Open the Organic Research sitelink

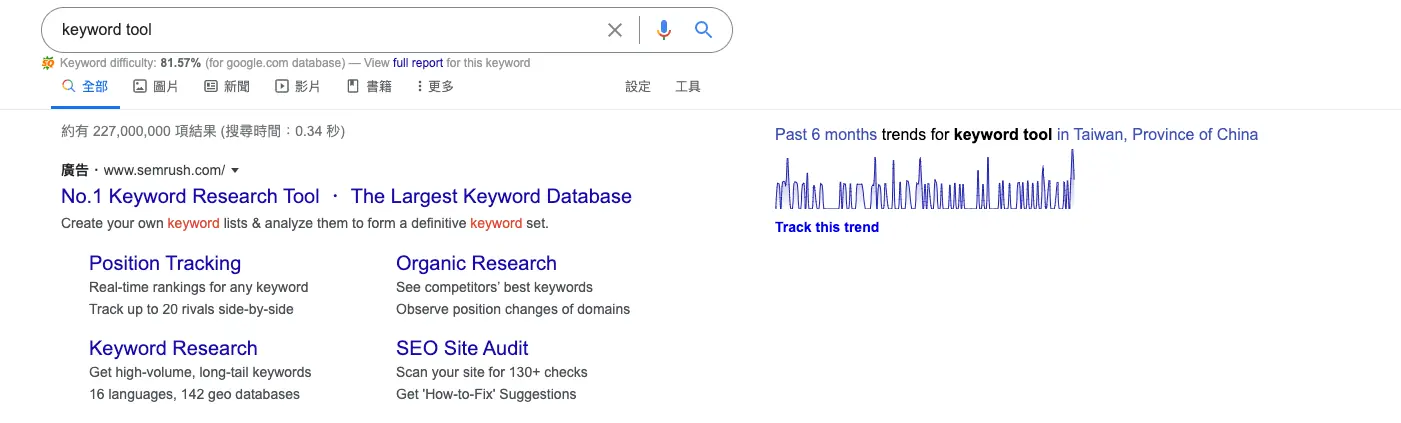coord(476,263)
